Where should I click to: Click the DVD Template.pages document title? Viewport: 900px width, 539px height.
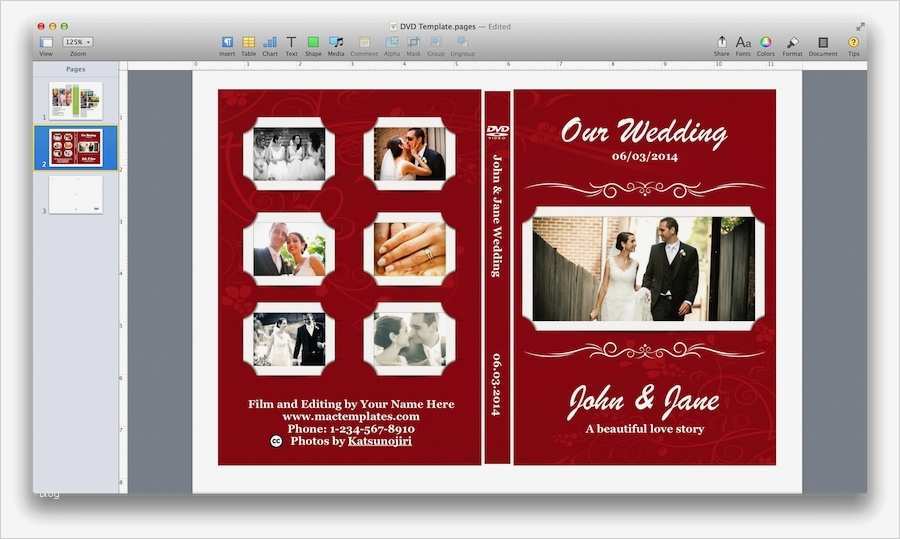pyautogui.click(x=438, y=26)
